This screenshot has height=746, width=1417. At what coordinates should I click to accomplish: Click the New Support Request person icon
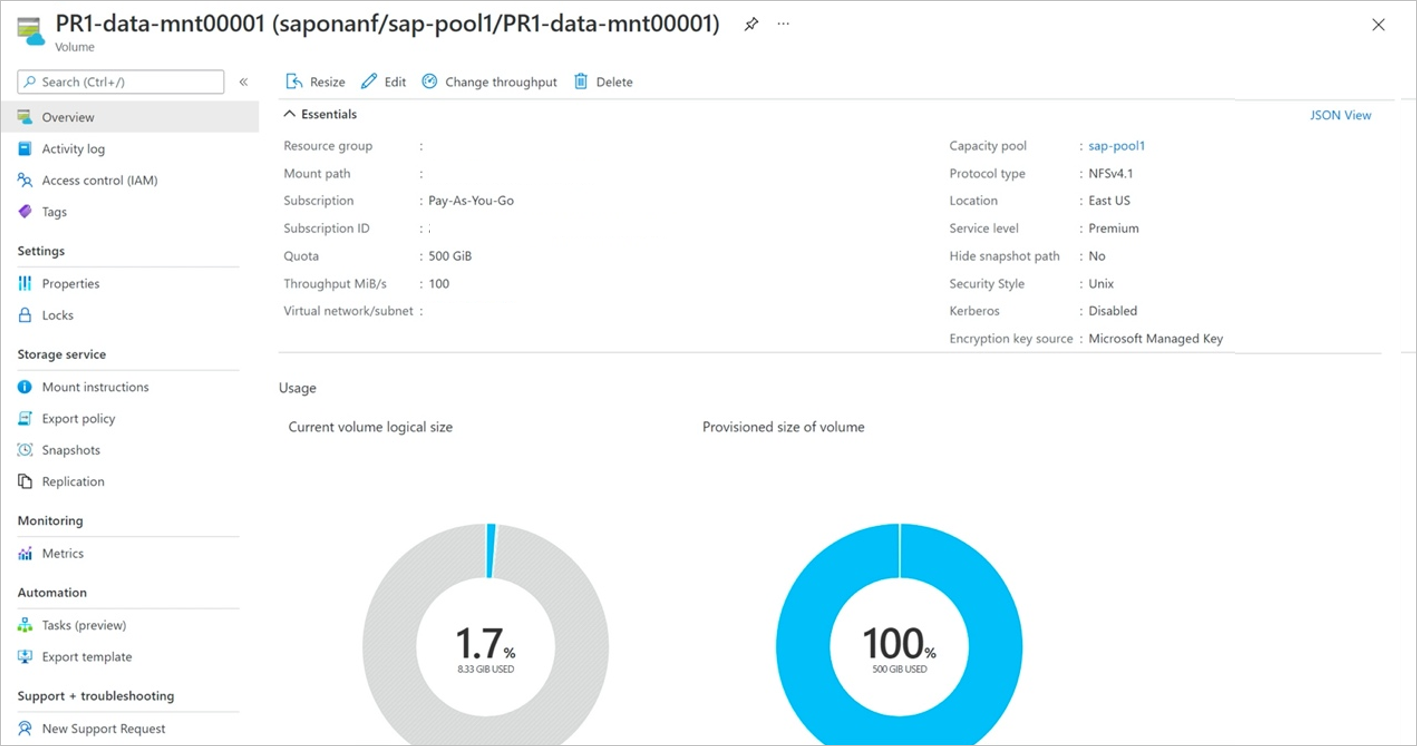25,729
